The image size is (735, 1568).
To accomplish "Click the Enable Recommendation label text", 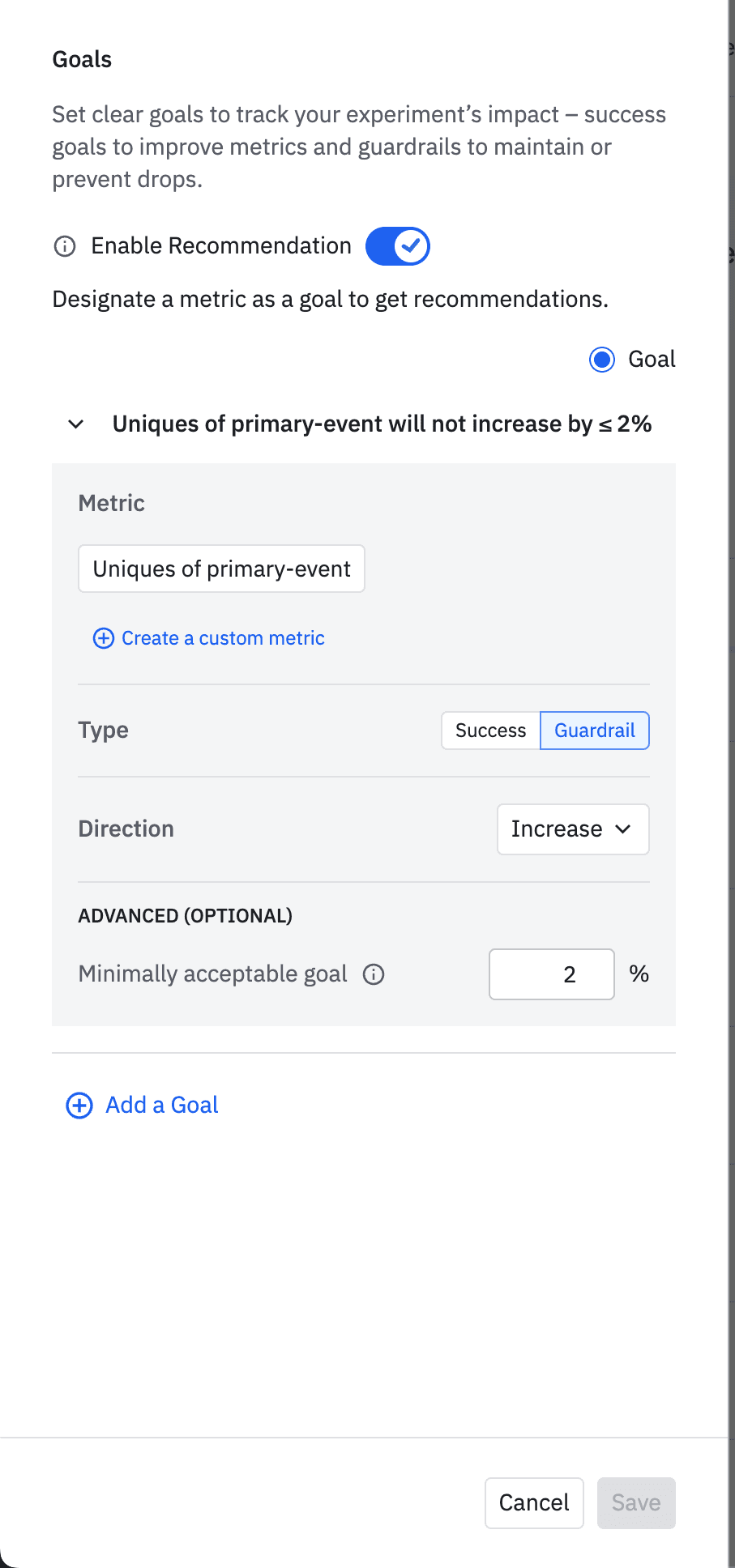I will [221, 246].
